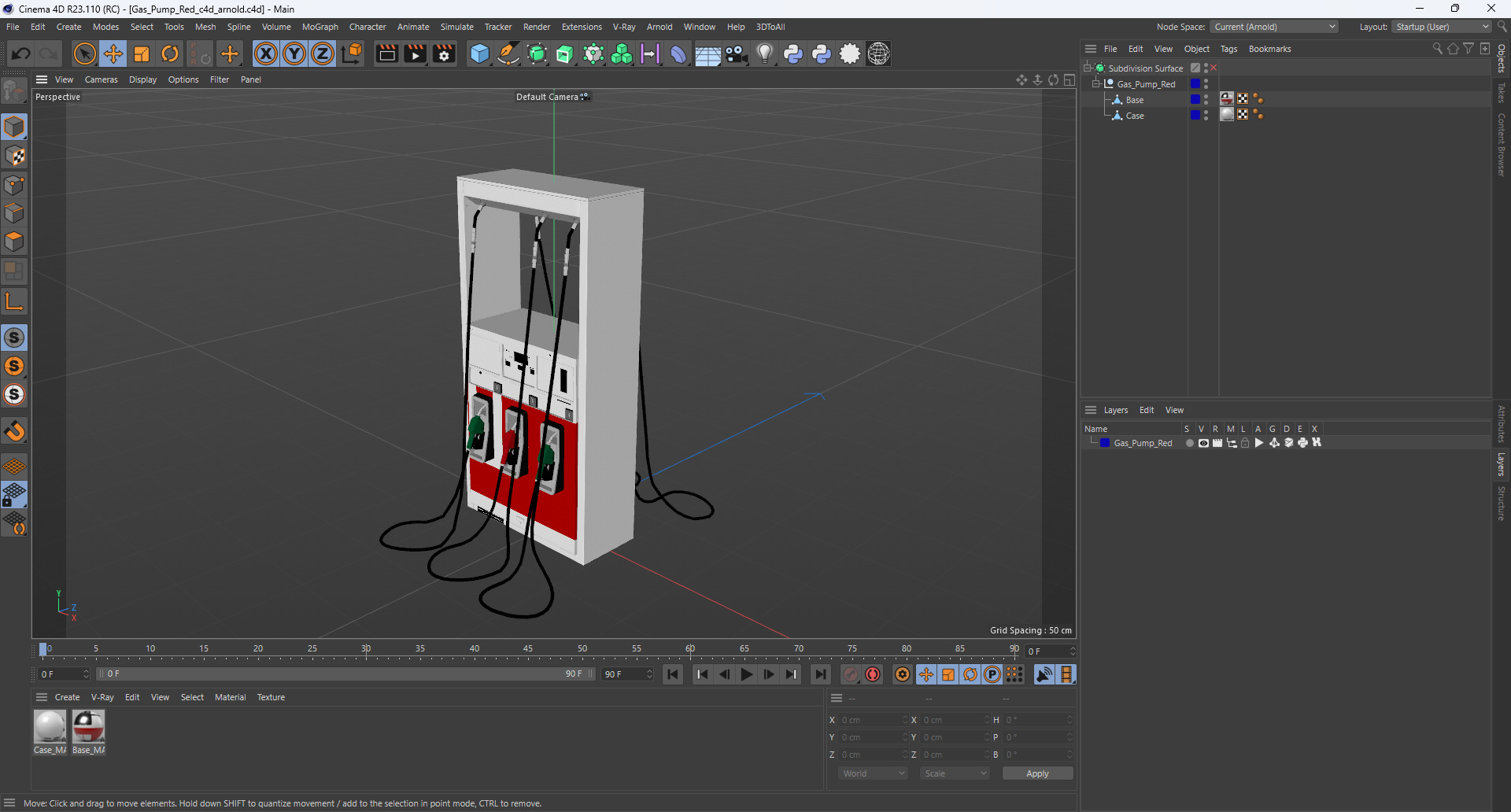
Task: Open the Layout dropdown
Action: (x=1442, y=27)
